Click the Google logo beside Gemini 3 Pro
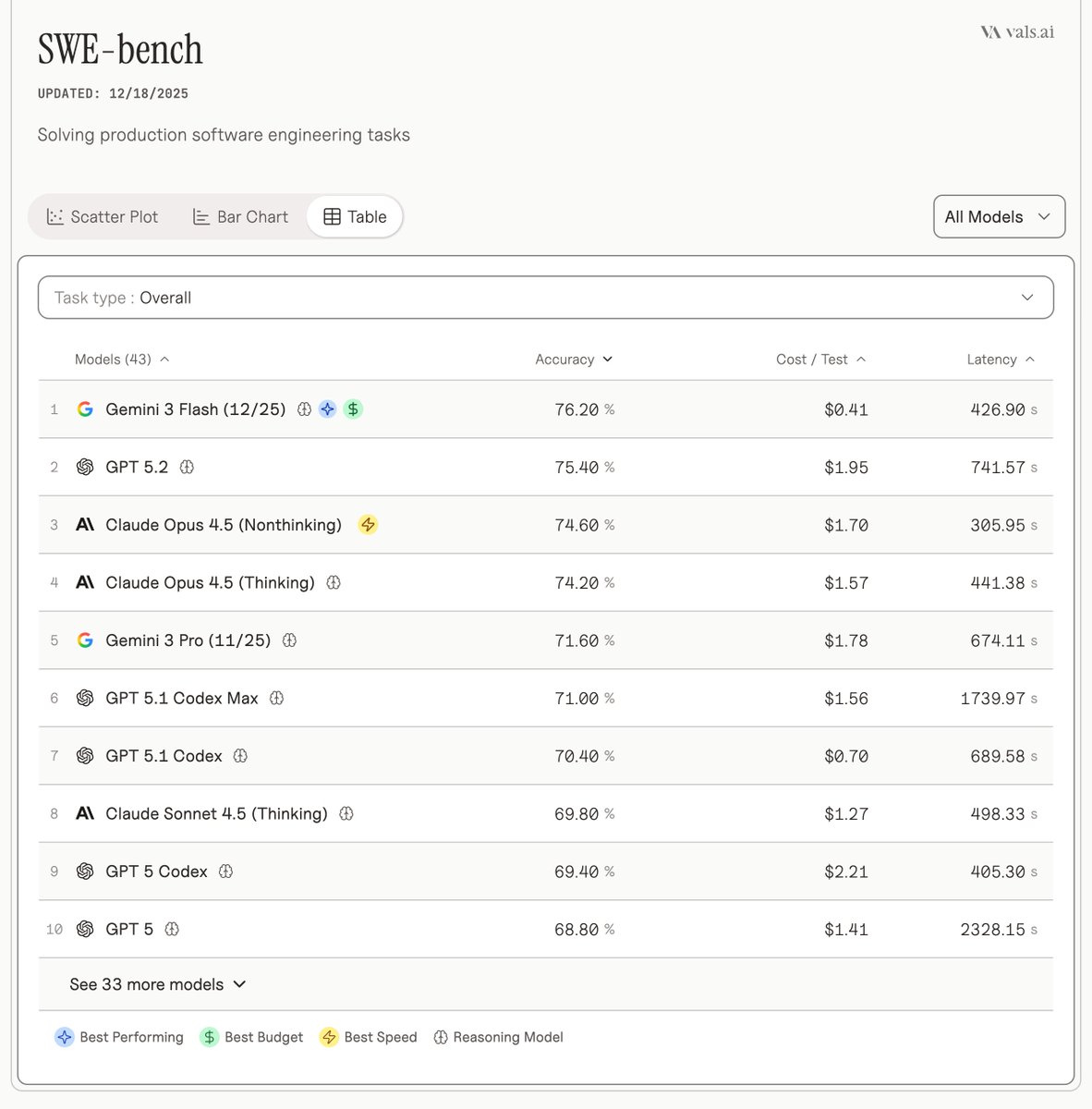This screenshot has height=1109, width=1092. 85,640
